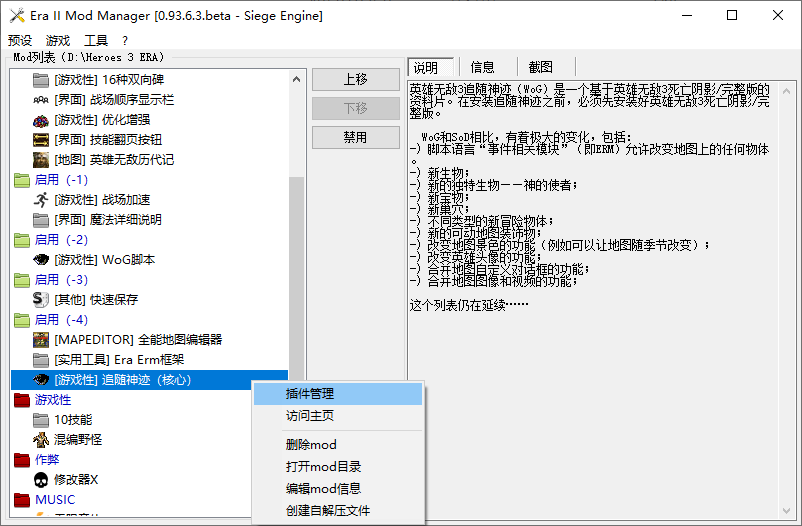Image resolution: width=802 pixels, height=526 pixels.
Task: Select the 启用 (-3) group row
Action: click(x=61, y=280)
